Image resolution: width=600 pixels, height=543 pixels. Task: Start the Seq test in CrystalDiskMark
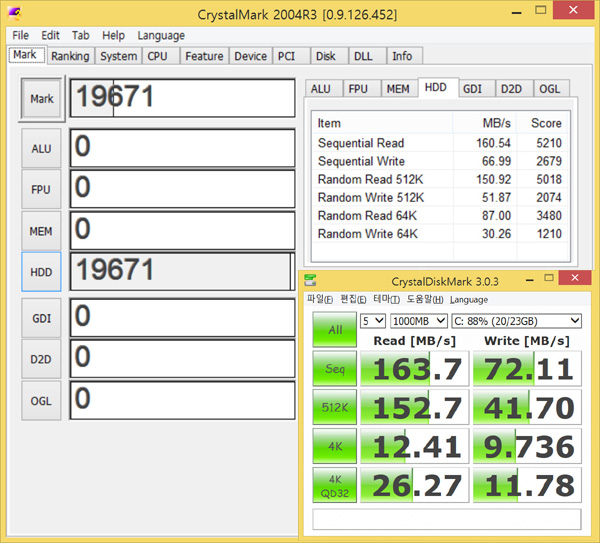[334, 368]
